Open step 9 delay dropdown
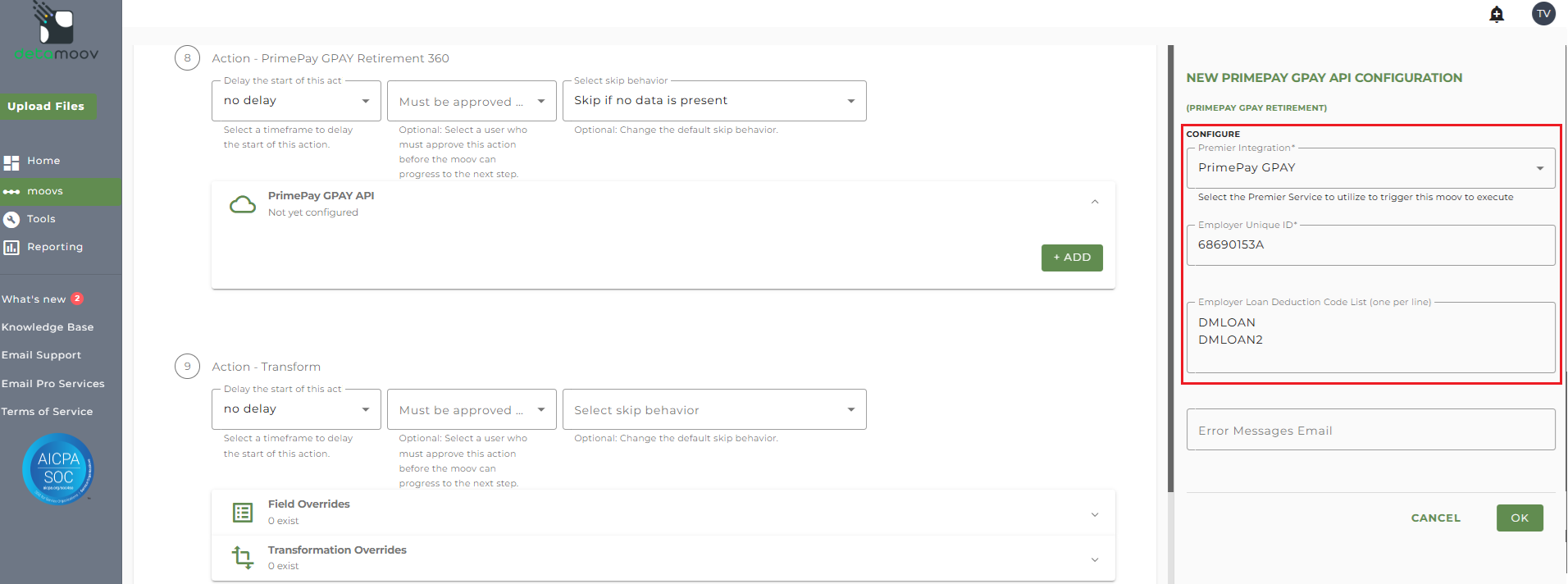 pos(296,409)
